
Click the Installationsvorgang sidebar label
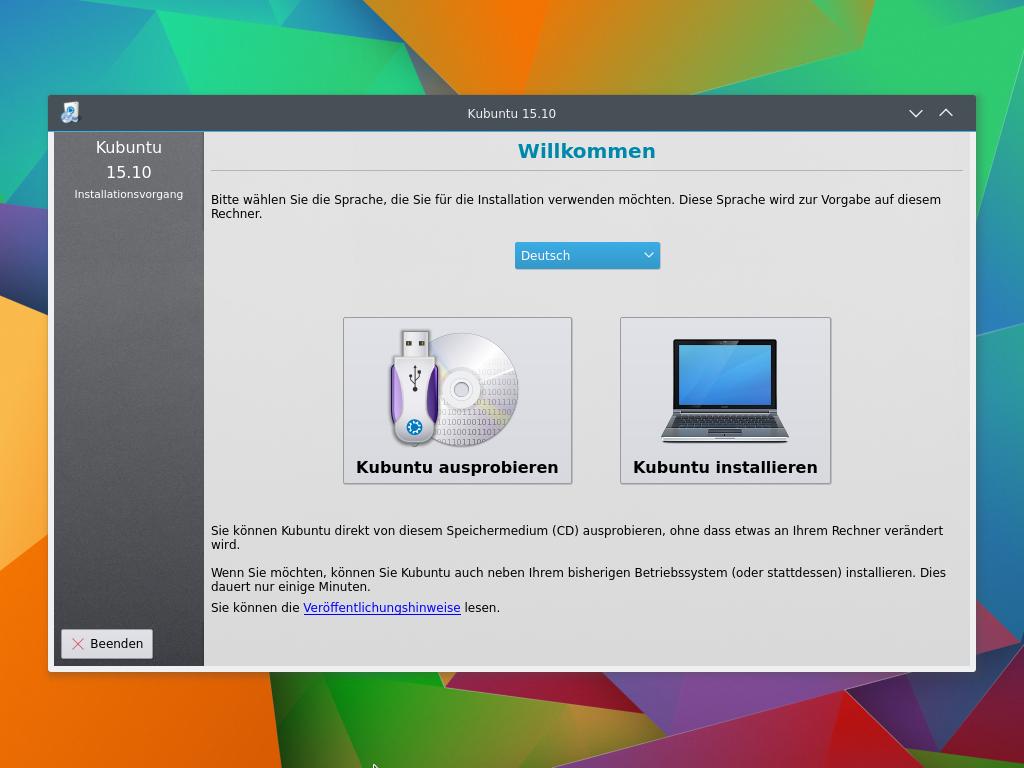[129, 194]
